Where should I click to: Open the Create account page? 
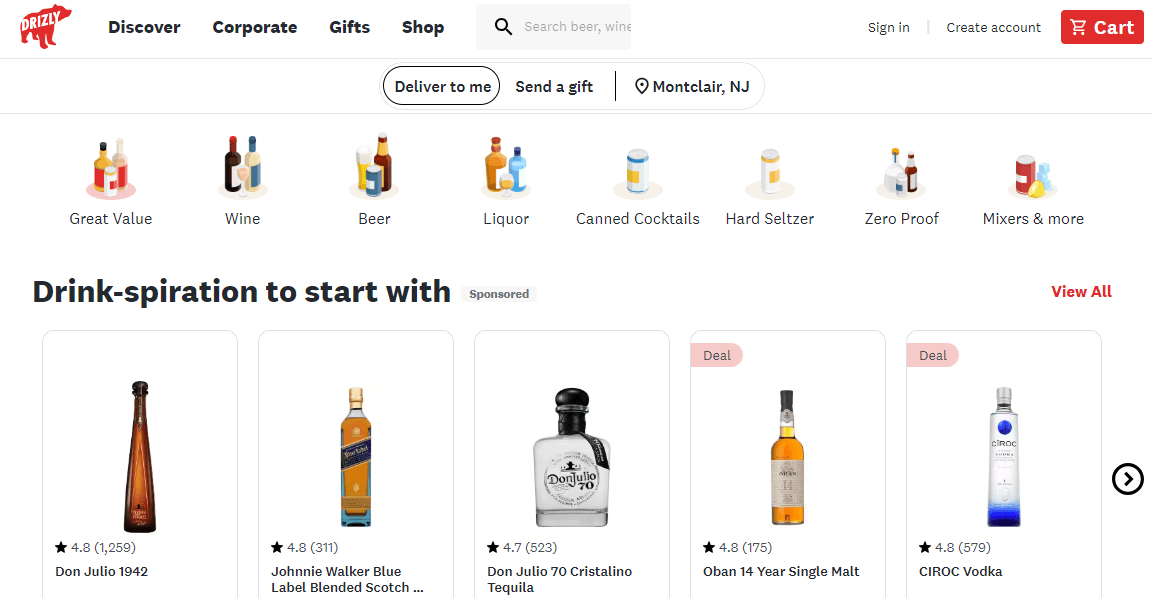tap(993, 27)
